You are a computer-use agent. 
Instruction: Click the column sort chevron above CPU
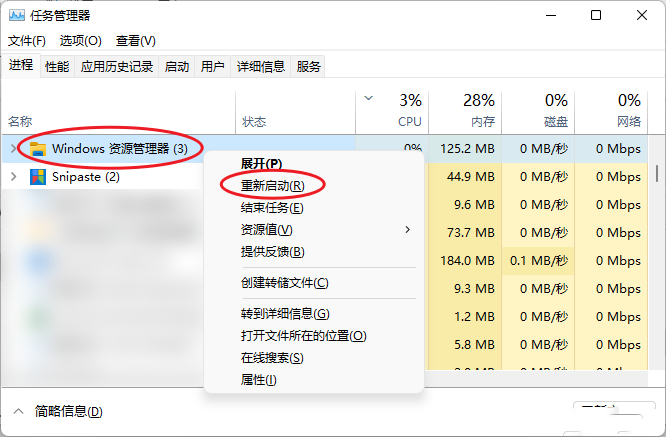click(x=369, y=99)
